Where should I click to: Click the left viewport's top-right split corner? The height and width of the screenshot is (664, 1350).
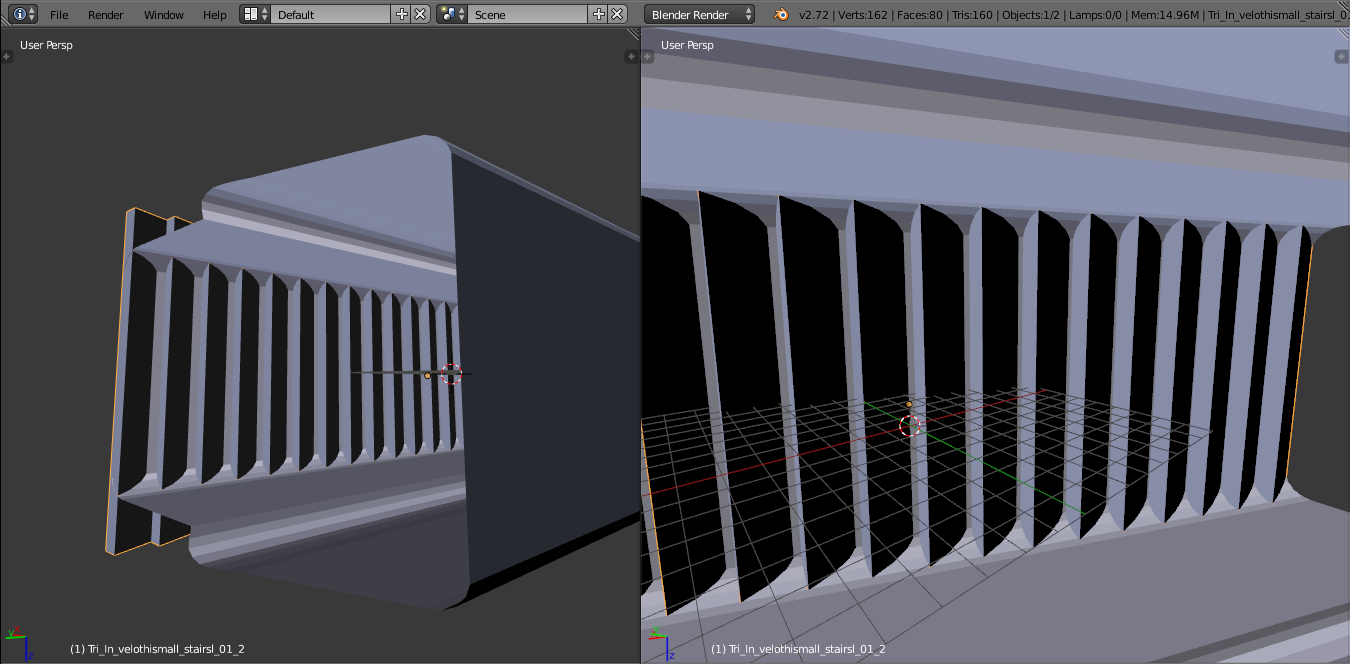(x=632, y=34)
